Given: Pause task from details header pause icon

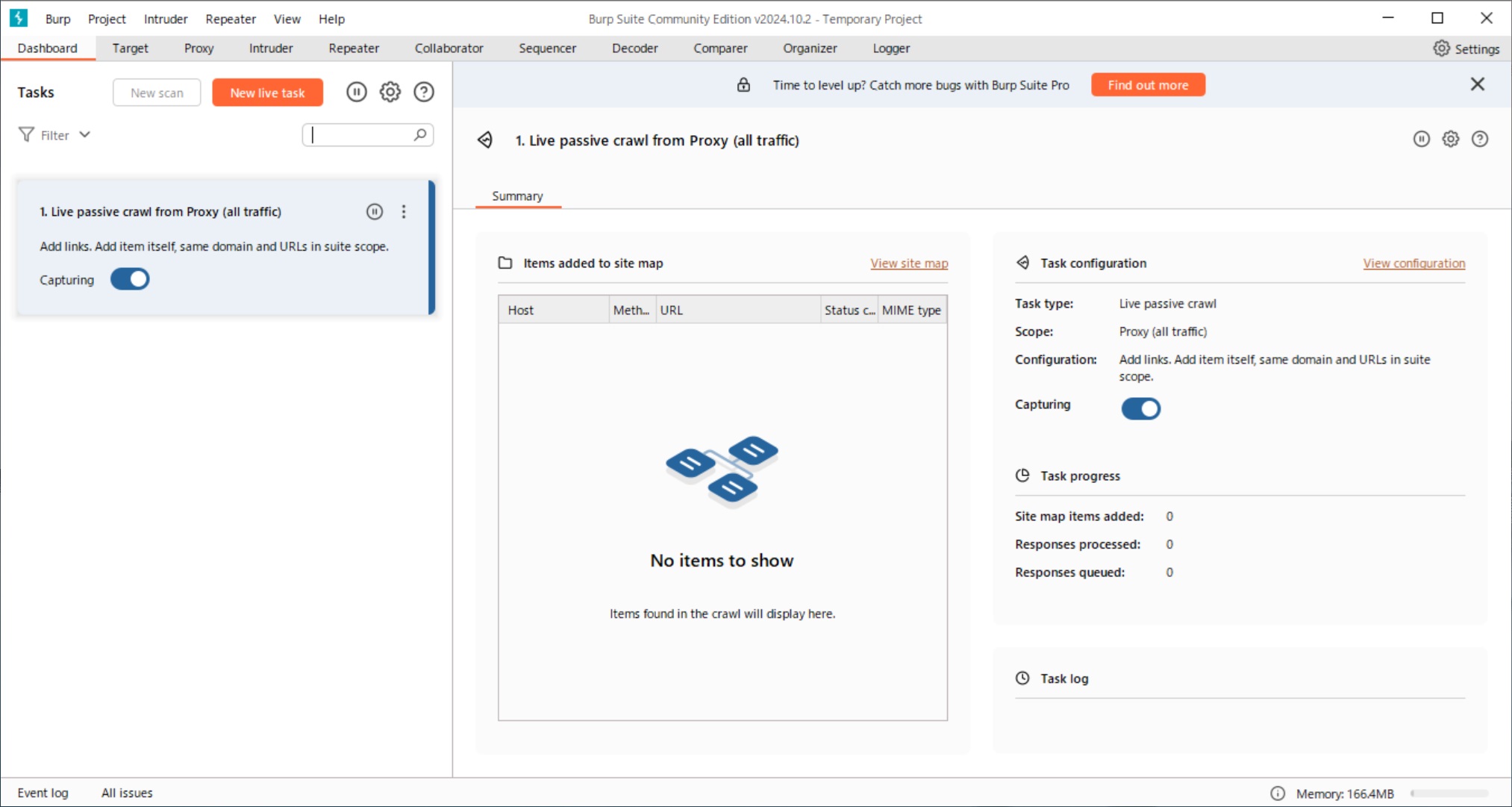Looking at the screenshot, I should (x=1421, y=139).
